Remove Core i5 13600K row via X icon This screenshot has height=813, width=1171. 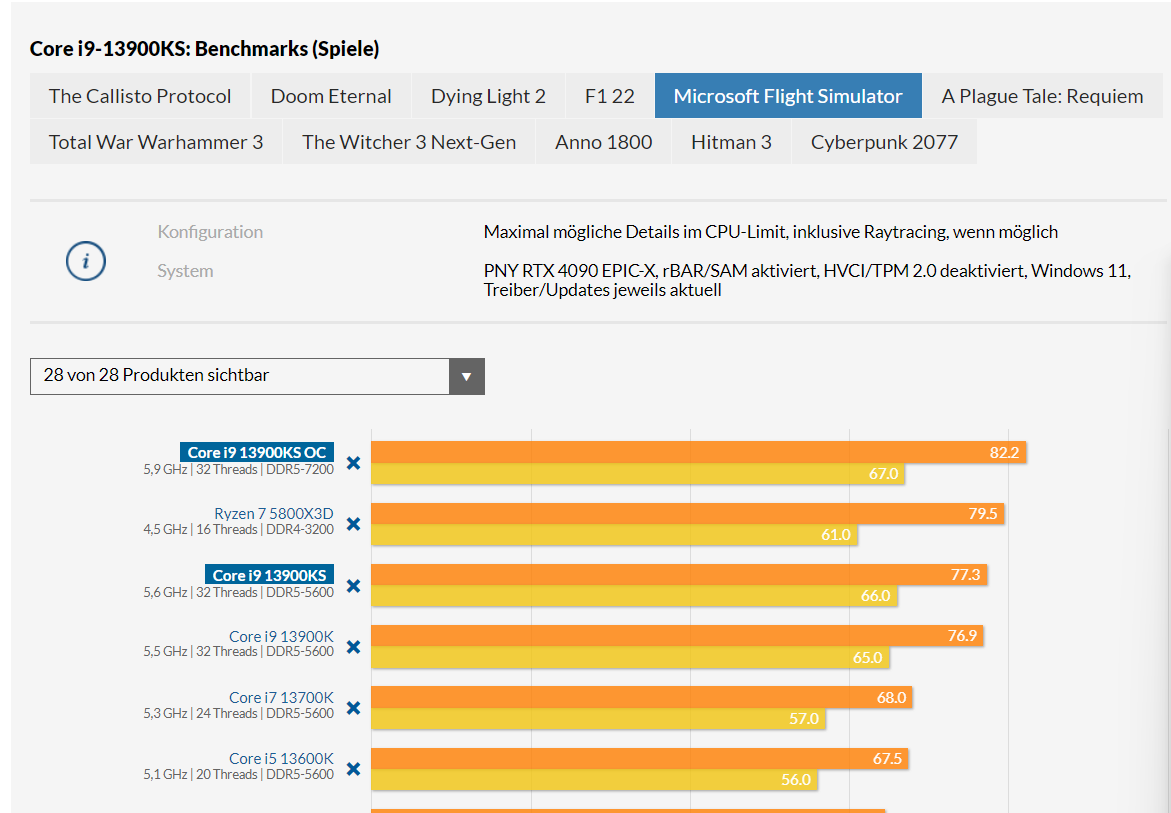354,769
